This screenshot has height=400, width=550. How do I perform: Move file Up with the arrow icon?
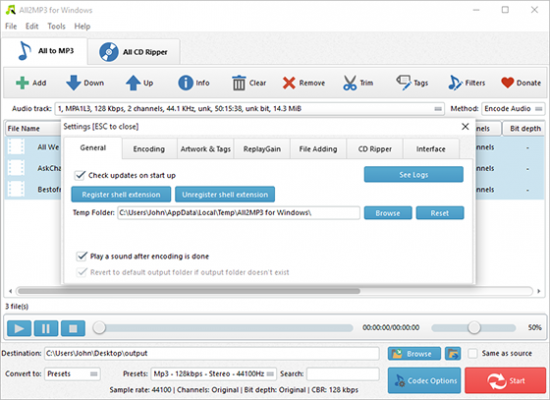tap(133, 83)
